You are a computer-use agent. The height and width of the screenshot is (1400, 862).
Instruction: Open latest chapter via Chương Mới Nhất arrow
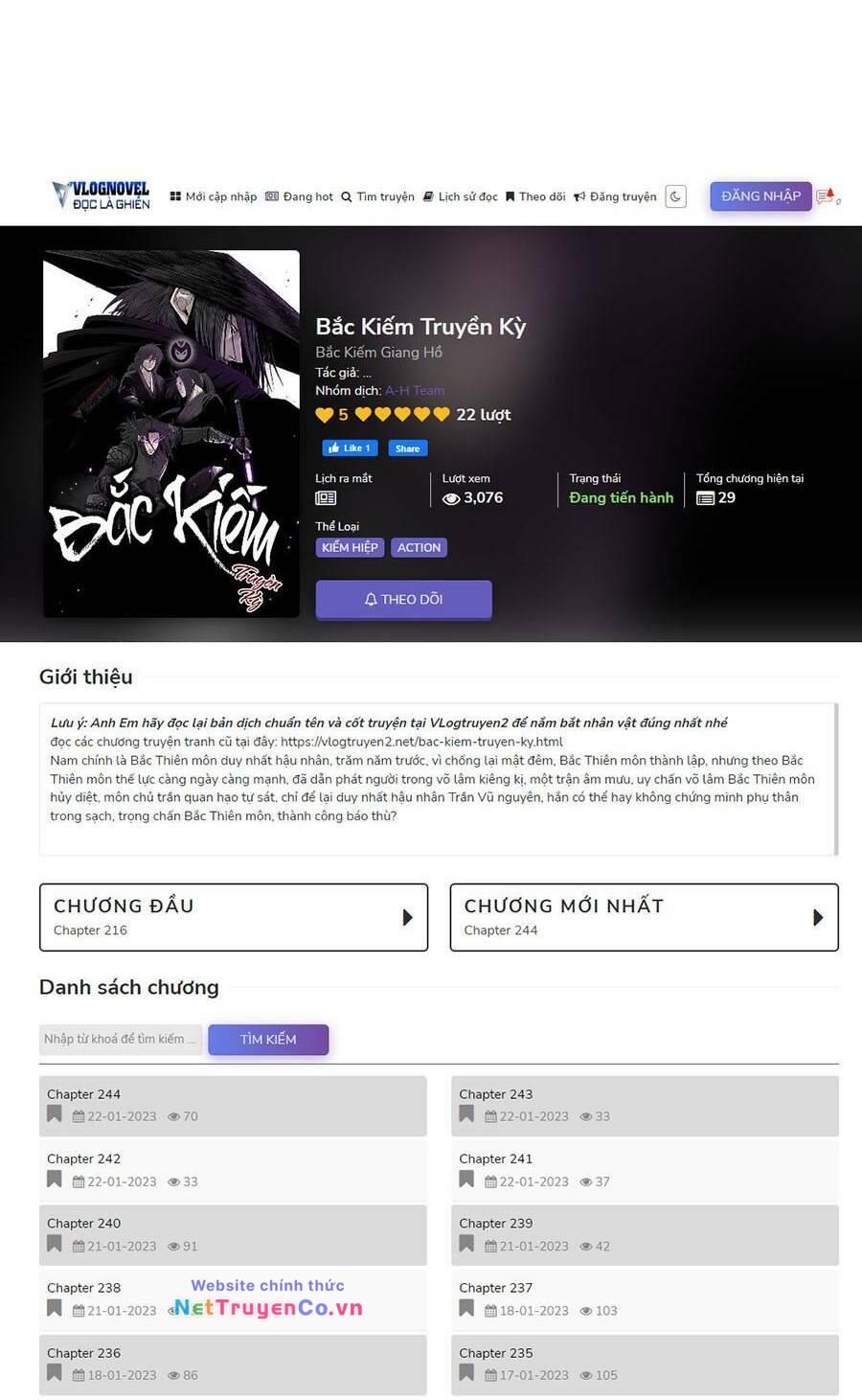818,917
